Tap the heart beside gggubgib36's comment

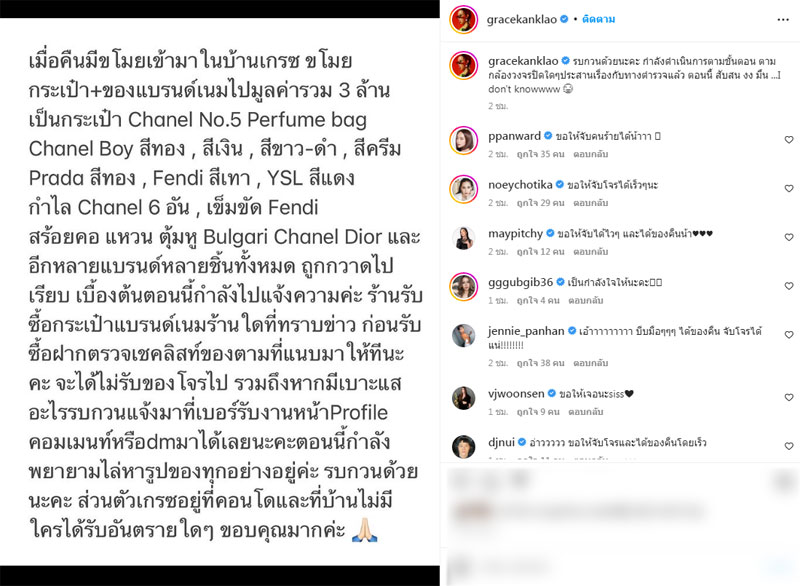pyautogui.click(x=789, y=286)
